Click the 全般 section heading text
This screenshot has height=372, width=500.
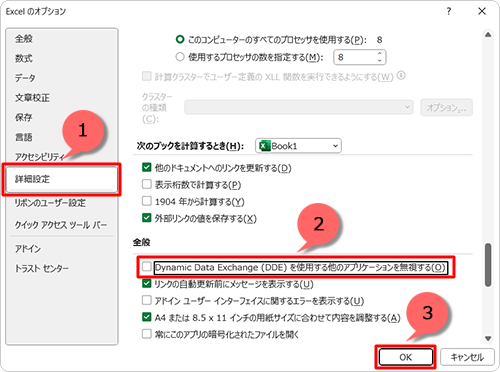(141, 242)
